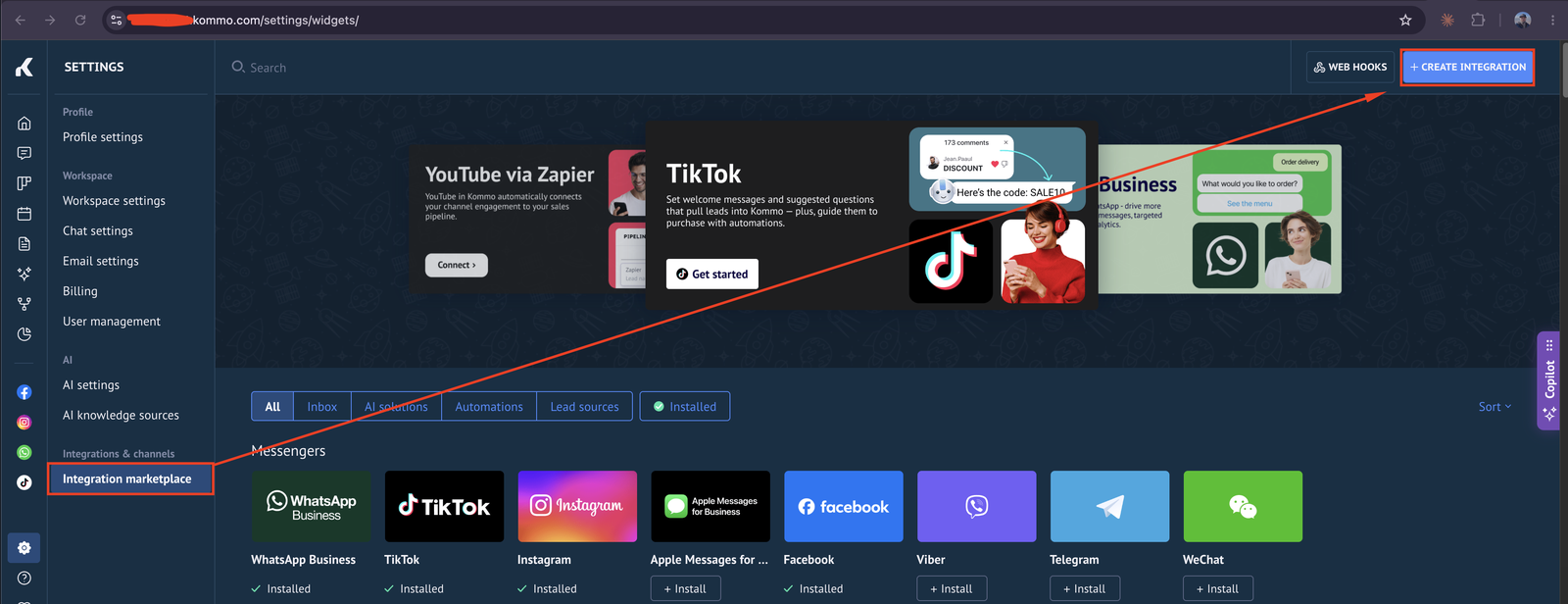Open the Calendar icon in sidebar
1568x604 pixels.
pyautogui.click(x=24, y=214)
